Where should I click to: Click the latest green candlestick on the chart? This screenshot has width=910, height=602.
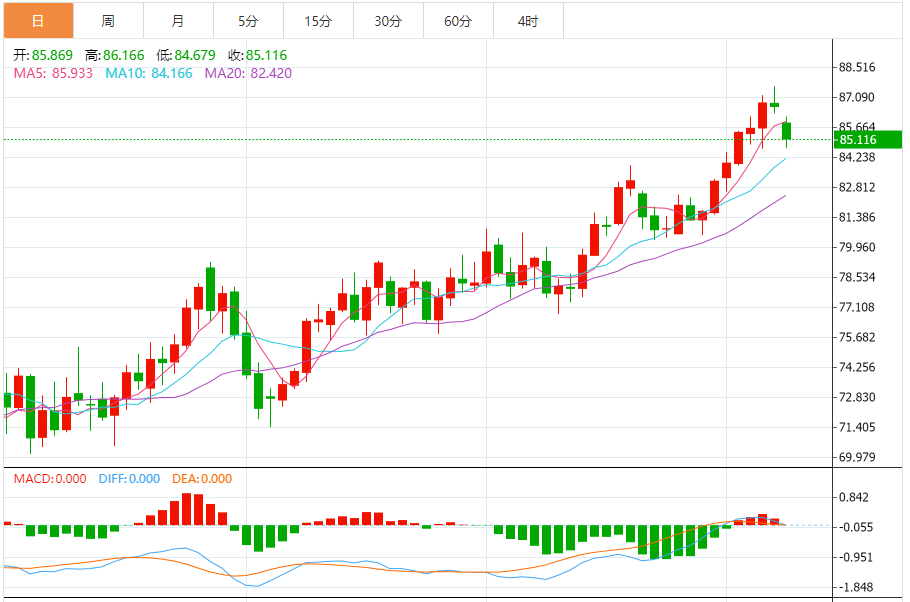click(x=786, y=131)
